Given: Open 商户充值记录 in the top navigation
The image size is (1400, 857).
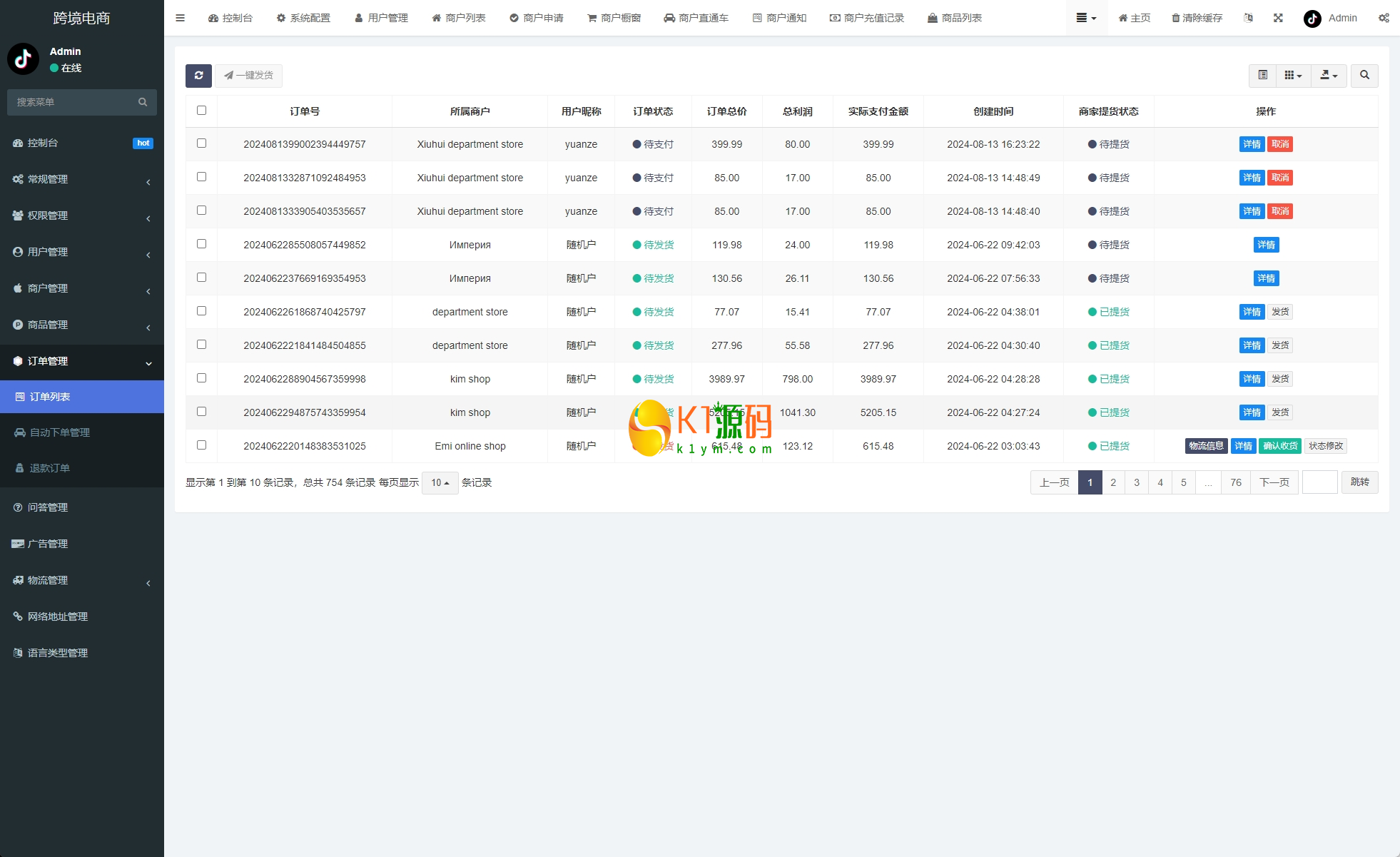Looking at the screenshot, I should [x=866, y=18].
